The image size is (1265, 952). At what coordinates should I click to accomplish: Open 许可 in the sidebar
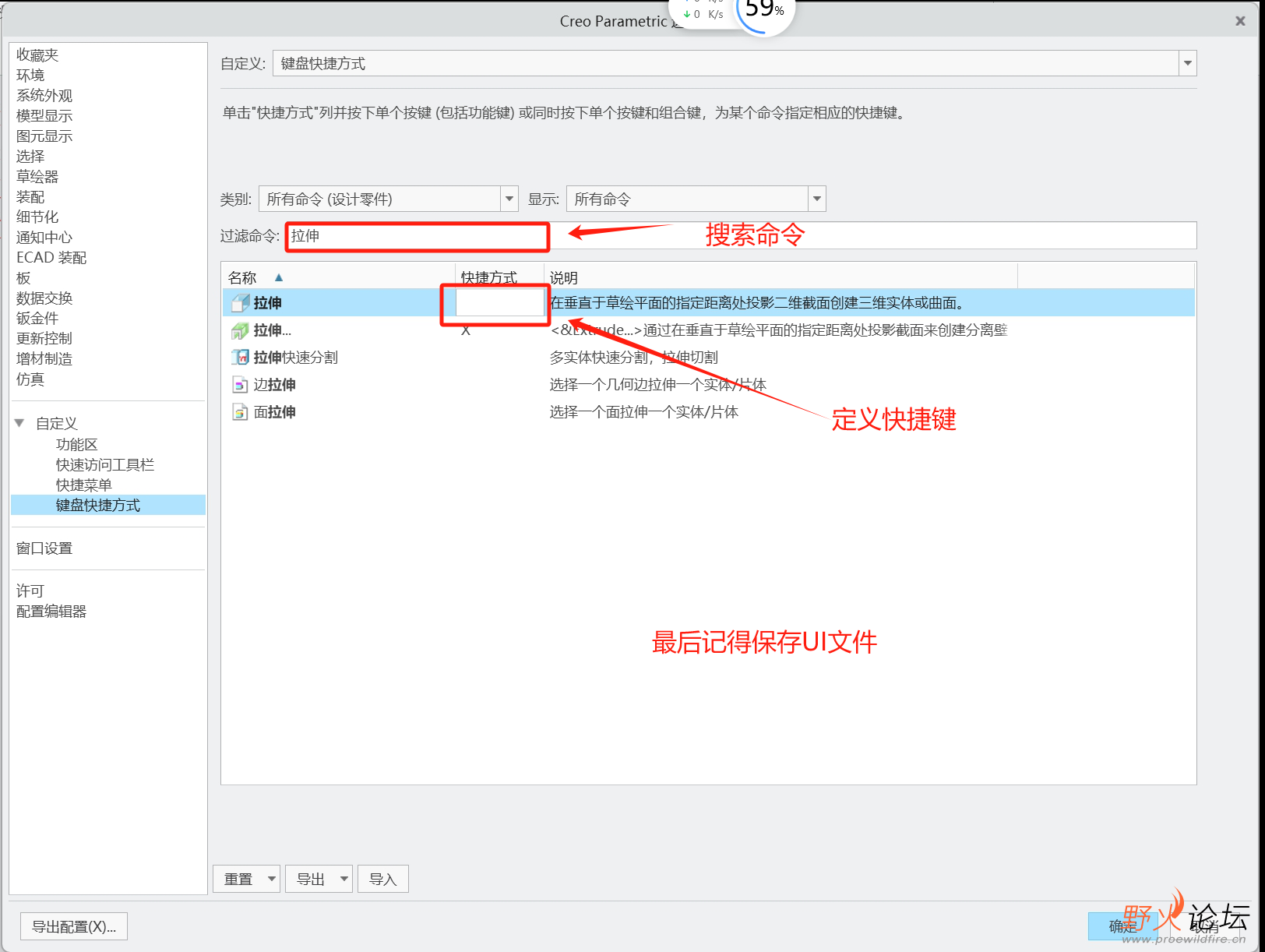click(x=30, y=591)
